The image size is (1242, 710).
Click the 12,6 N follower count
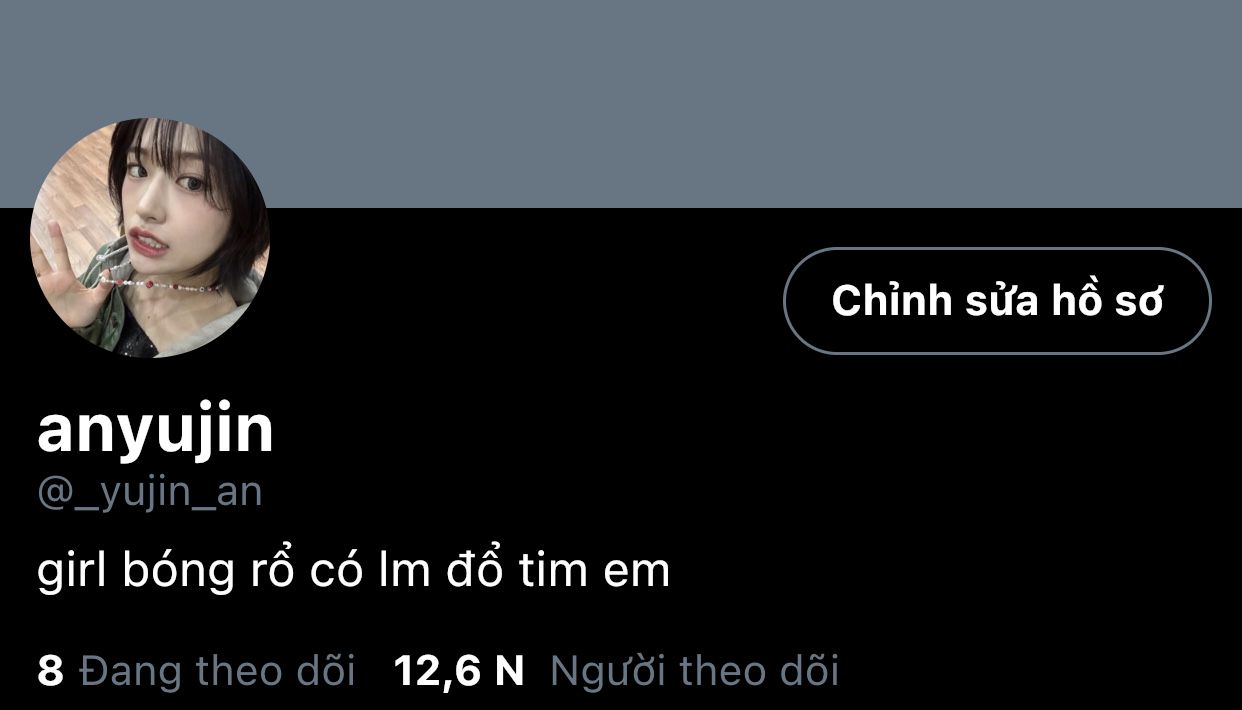coord(459,670)
